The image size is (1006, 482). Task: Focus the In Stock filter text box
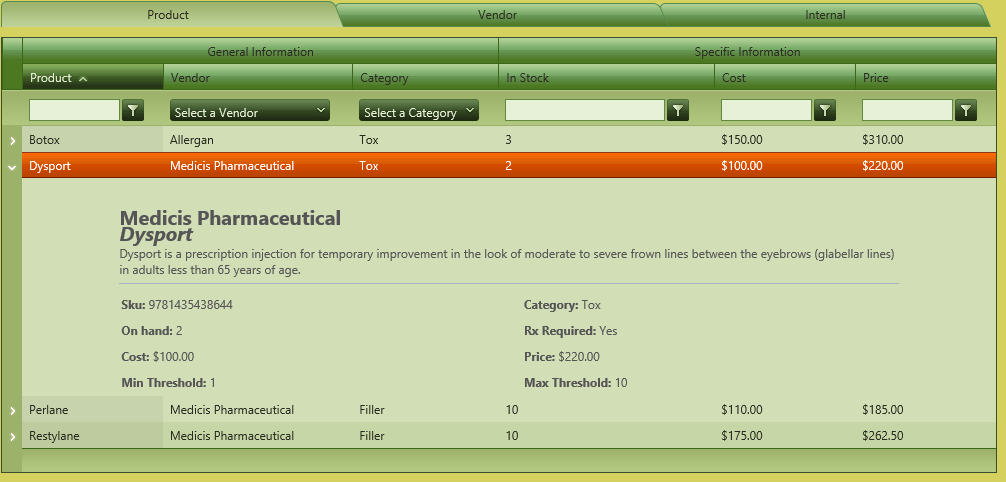[x=584, y=110]
